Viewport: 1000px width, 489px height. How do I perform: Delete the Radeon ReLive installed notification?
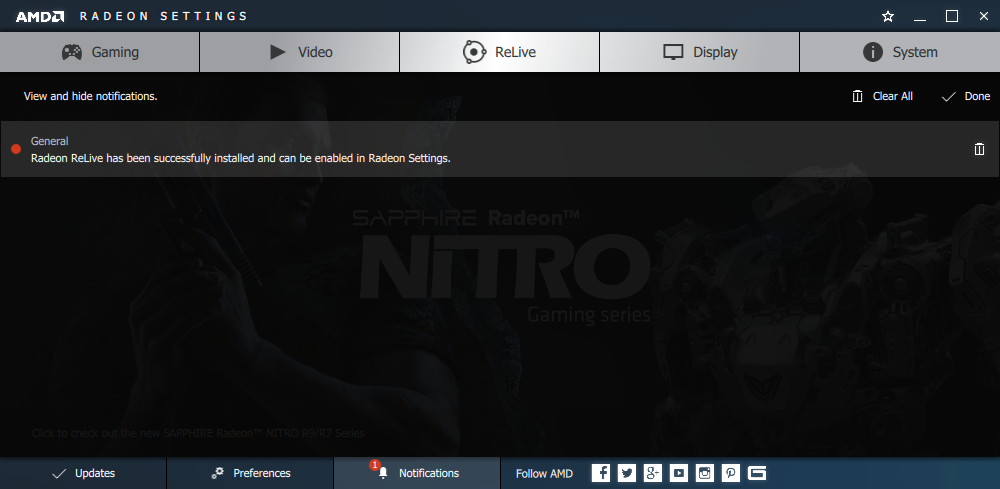[979, 149]
